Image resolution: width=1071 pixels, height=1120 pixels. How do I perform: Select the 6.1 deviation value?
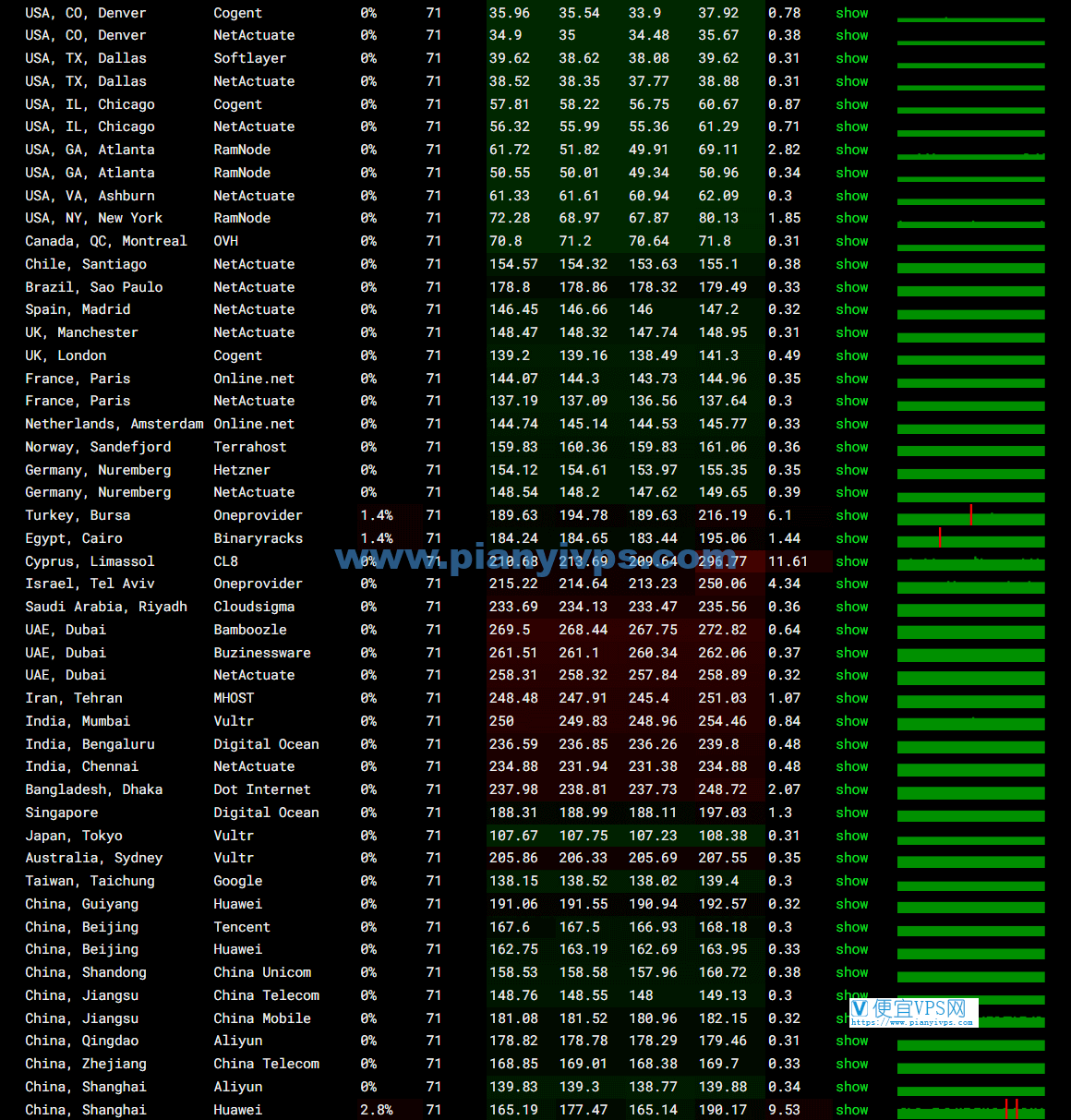[x=780, y=515]
